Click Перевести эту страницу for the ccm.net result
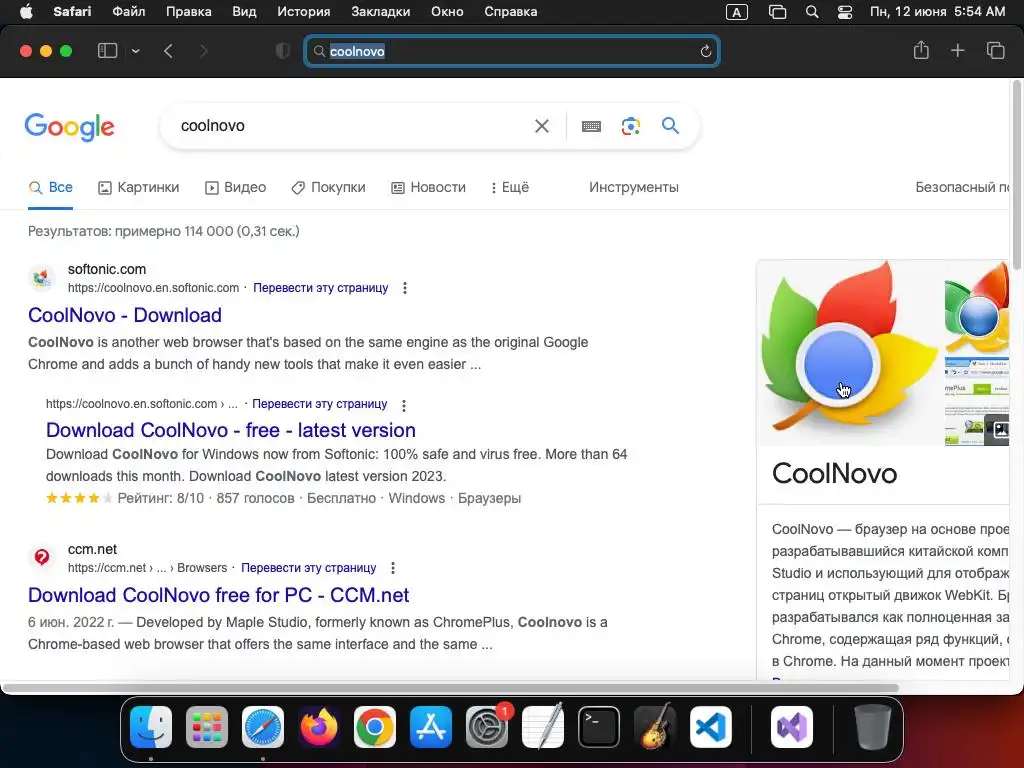The width and height of the screenshot is (1024, 768). pyautogui.click(x=308, y=568)
